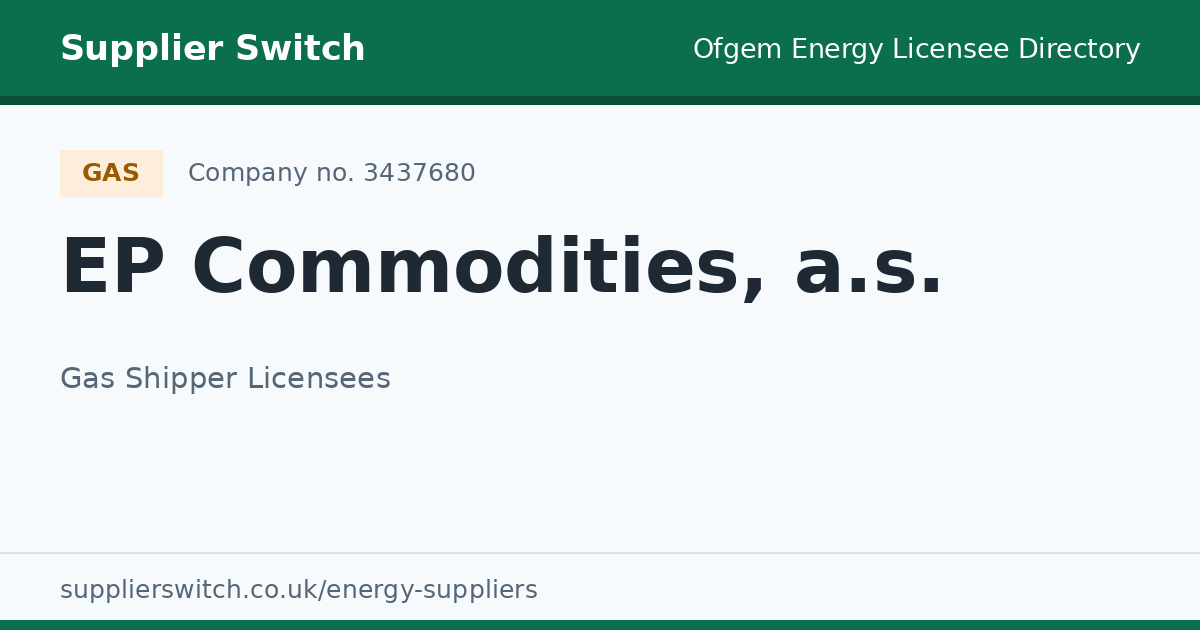The image size is (1200, 630).
Task: Click the EP initials in the heading
Action: click(x=112, y=269)
